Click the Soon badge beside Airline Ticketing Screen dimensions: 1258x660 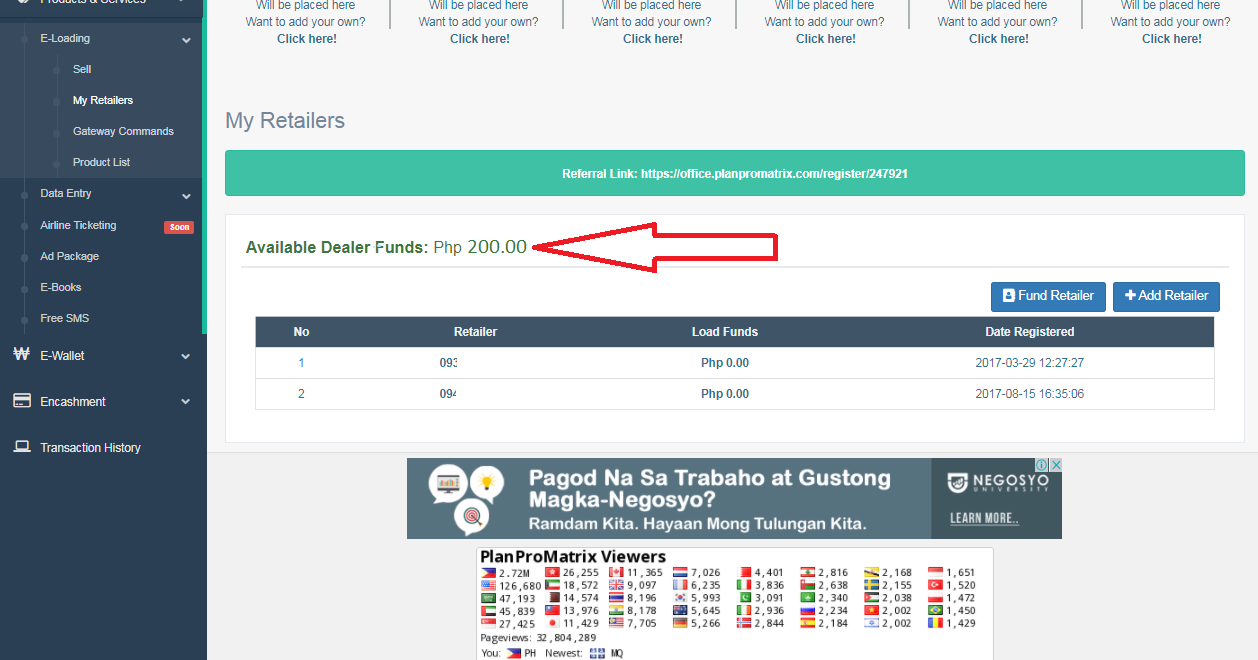pyautogui.click(x=179, y=227)
